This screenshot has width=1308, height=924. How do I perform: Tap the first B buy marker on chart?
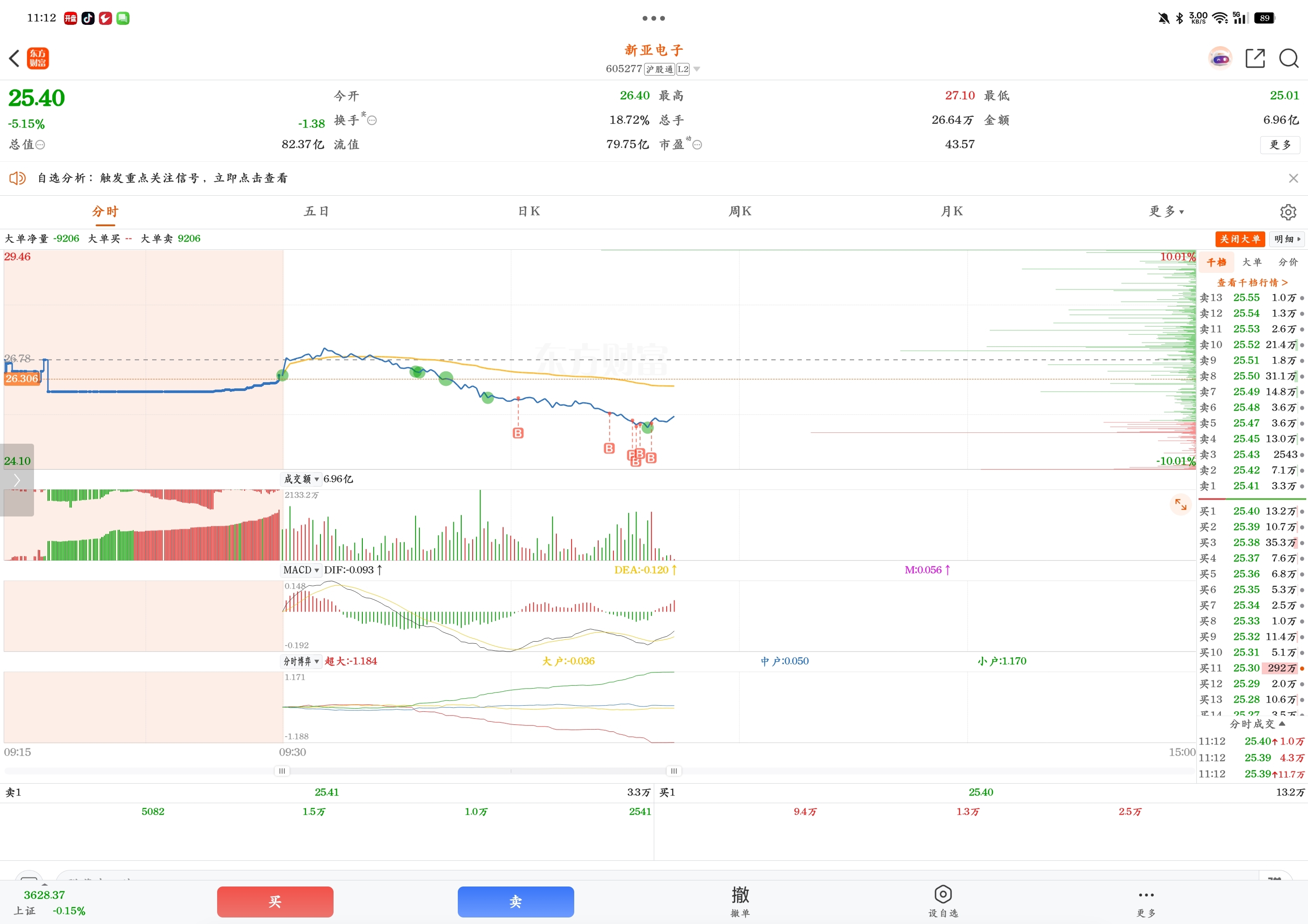(x=518, y=433)
